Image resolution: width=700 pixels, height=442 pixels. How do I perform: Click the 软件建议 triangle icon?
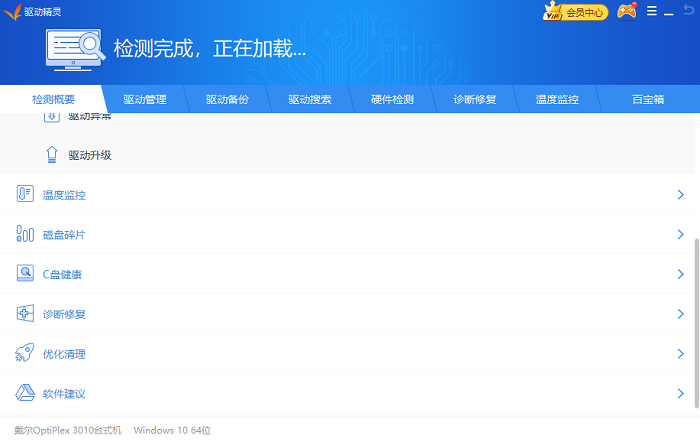(x=25, y=394)
